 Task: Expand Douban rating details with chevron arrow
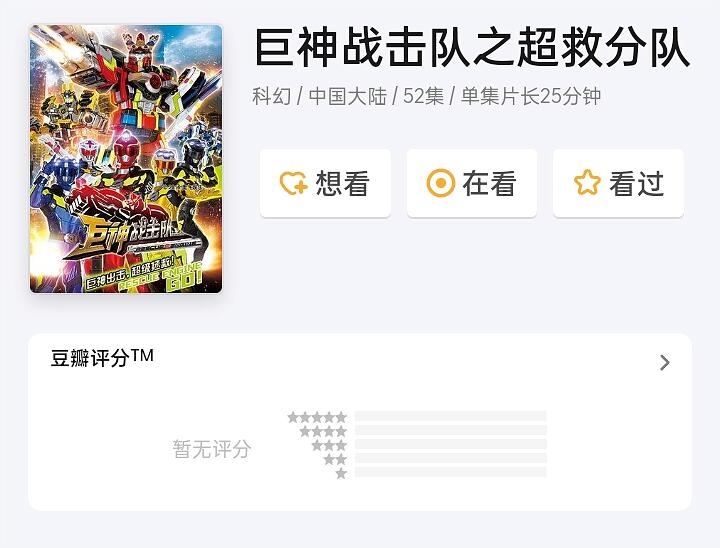pyautogui.click(x=664, y=362)
